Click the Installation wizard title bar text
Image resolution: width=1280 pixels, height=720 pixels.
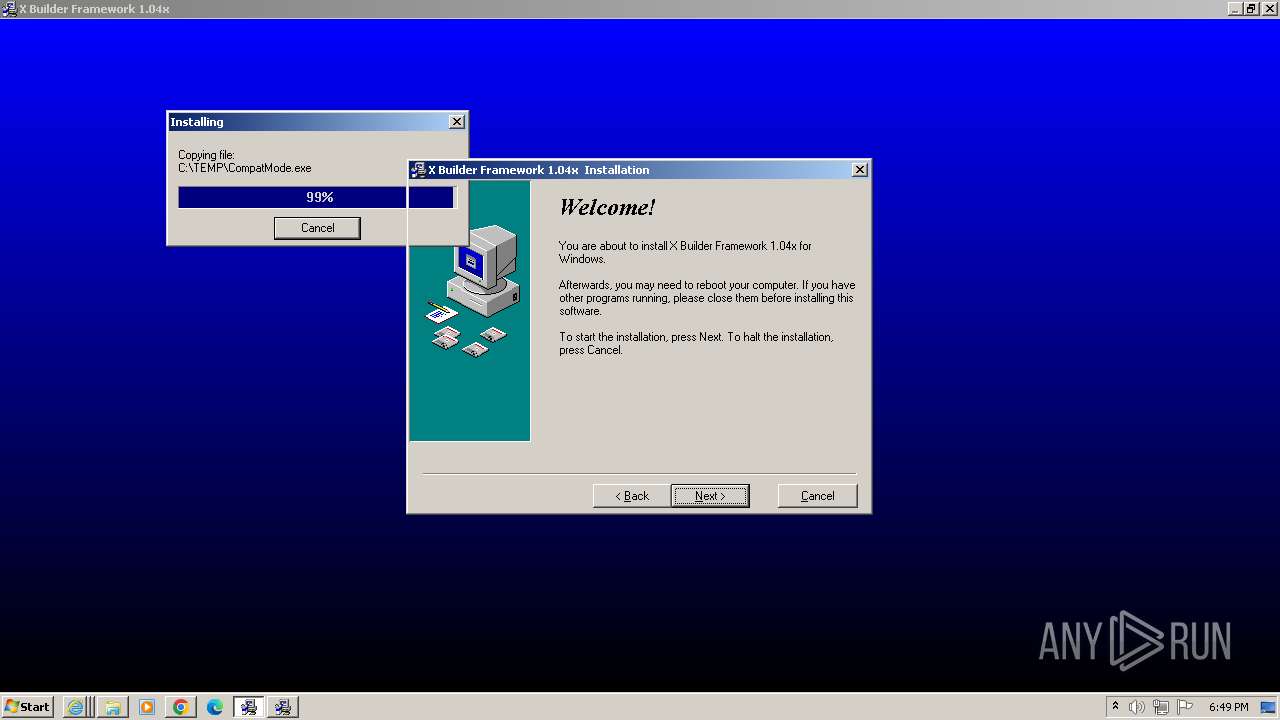pos(539,170)
